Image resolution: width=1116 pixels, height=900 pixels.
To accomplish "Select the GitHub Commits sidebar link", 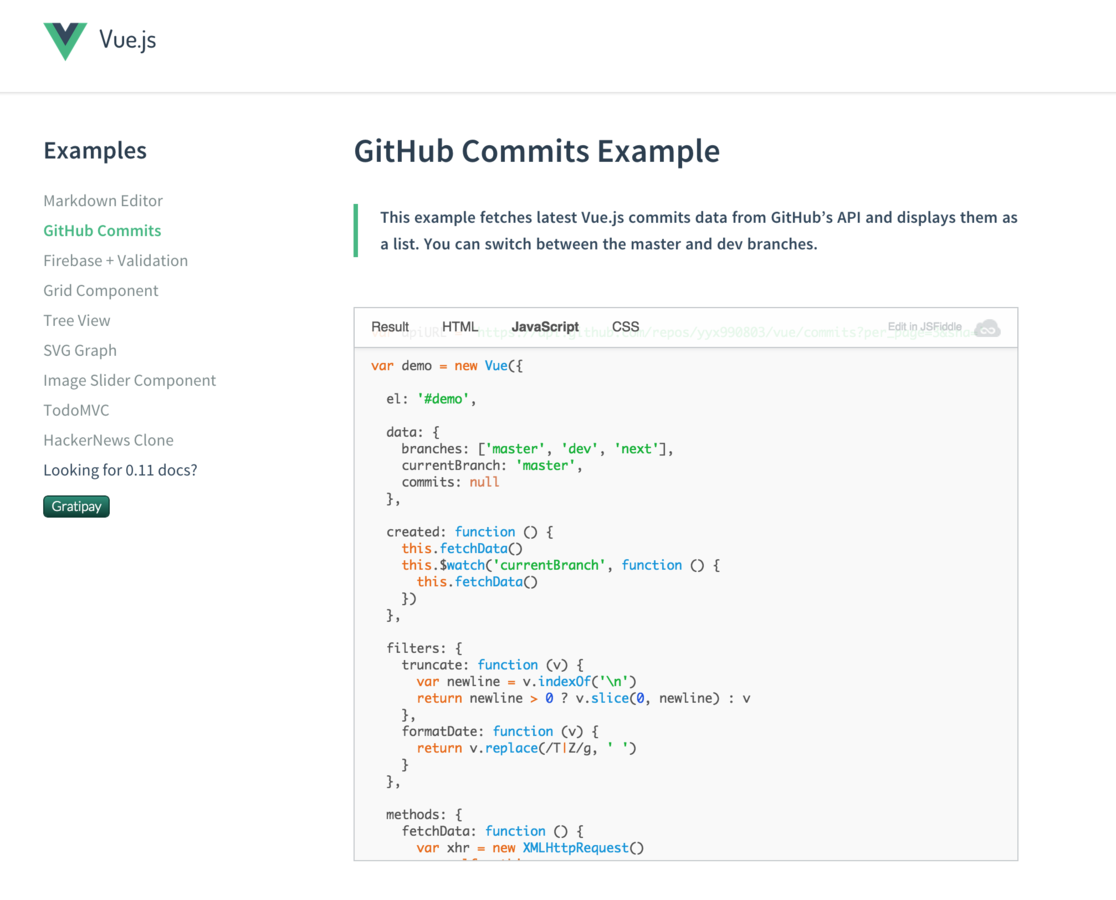I will pos(102,231).
